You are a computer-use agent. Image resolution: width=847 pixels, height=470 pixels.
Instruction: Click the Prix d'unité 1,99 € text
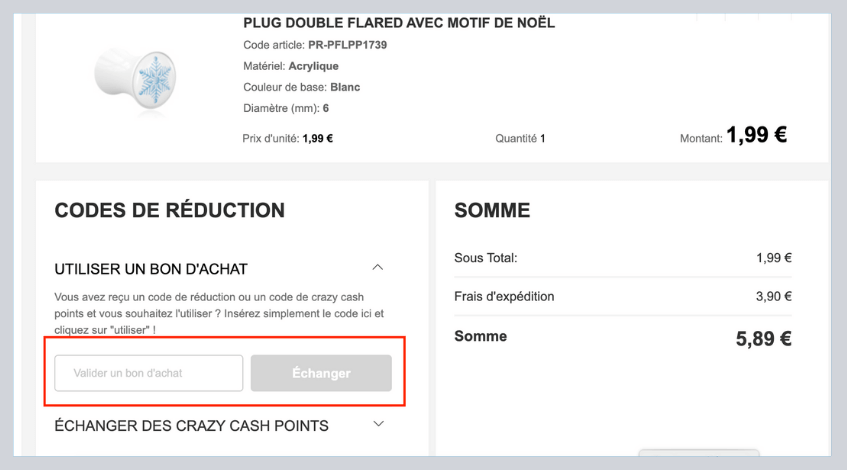[x=288, y=139]
